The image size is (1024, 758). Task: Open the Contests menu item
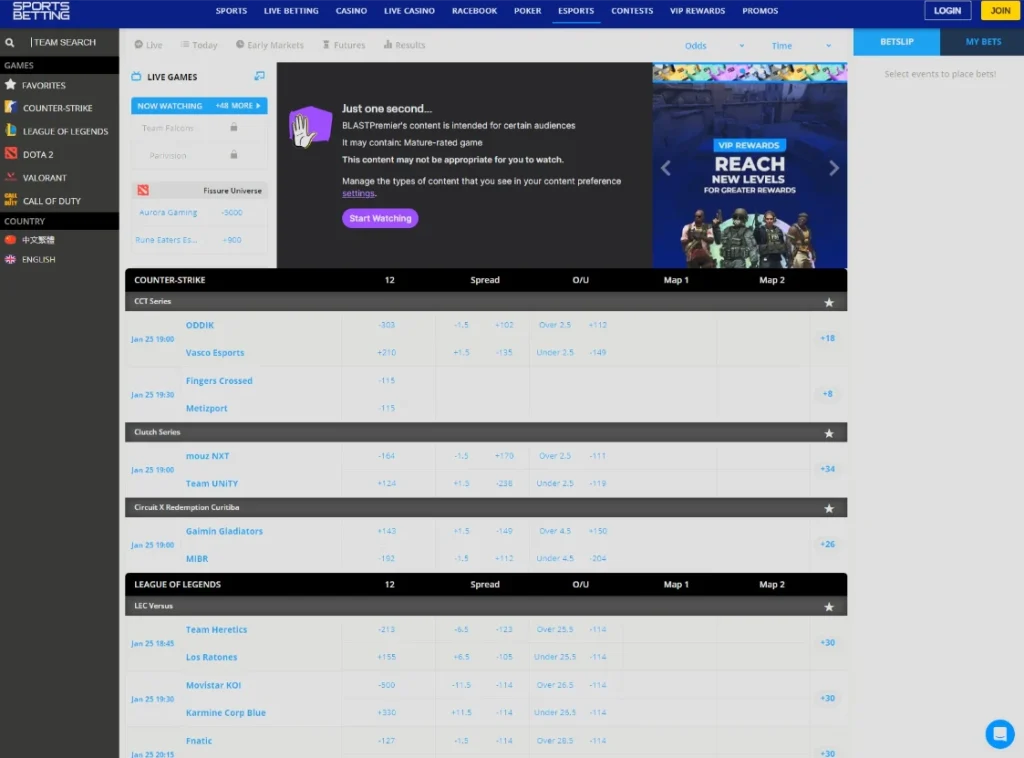632,11
